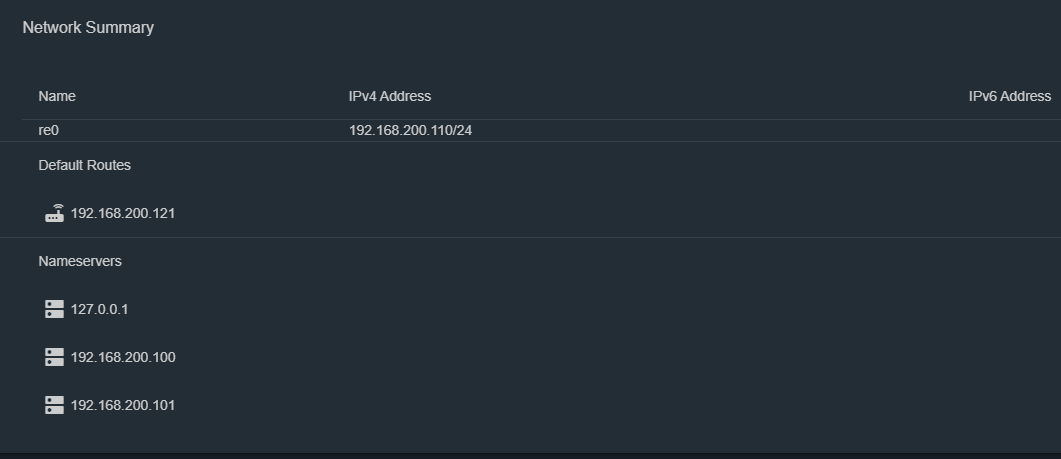This screenshot has width=1061, height=459.
Task: Select the server icon beside 192.168.200.100
Action: 54,357
